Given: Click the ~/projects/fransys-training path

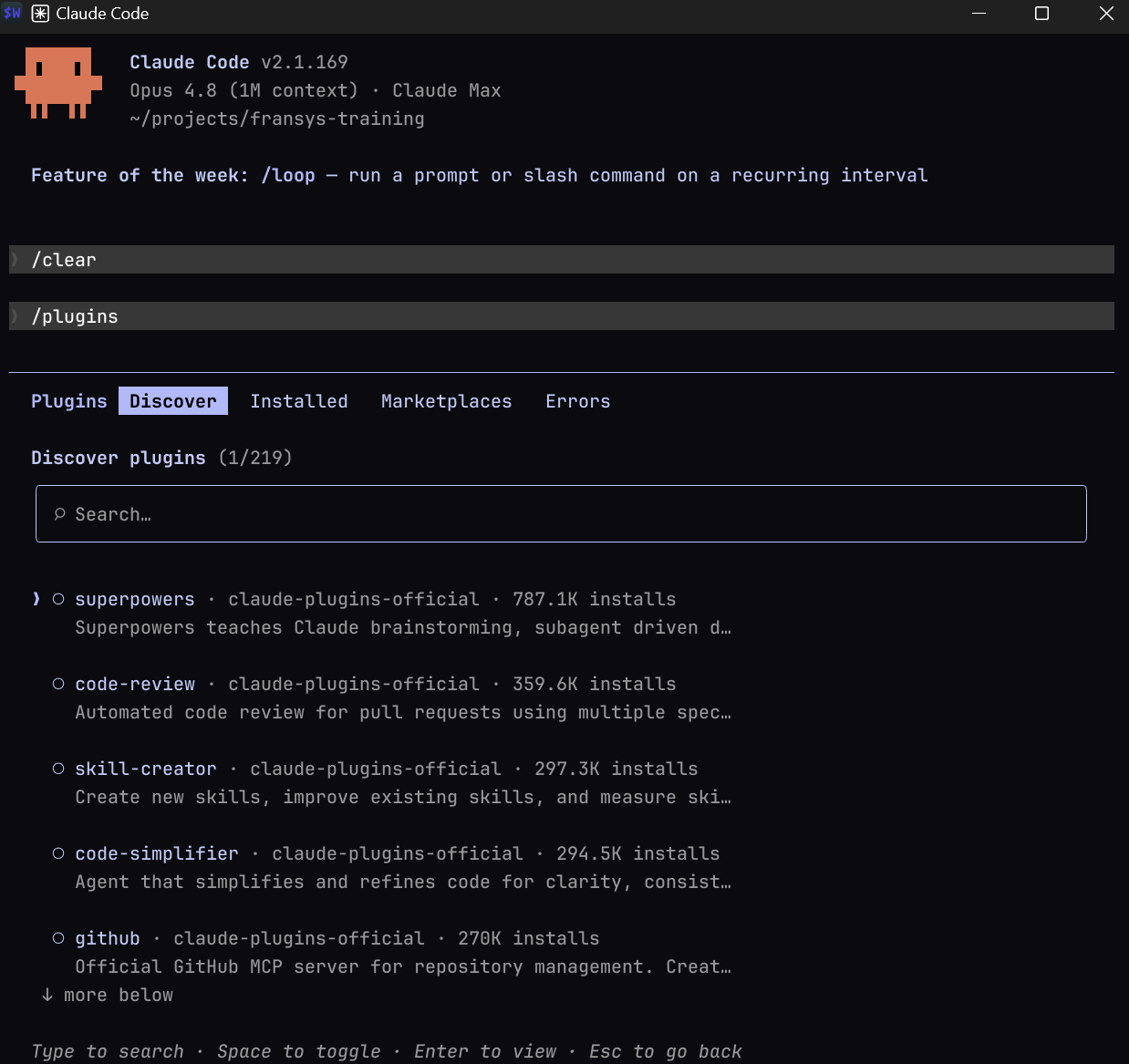Looking at the screenshot, I should coord(277,119).
